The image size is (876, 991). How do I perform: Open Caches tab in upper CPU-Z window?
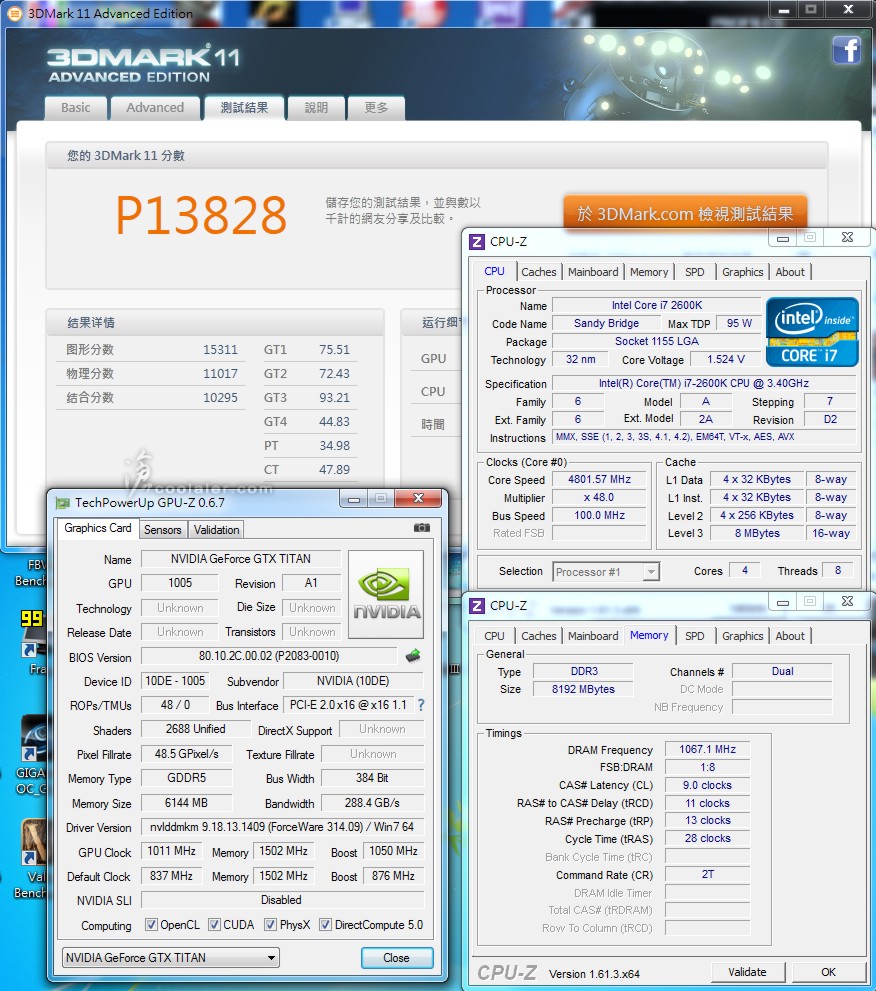[x=538, y=272]
